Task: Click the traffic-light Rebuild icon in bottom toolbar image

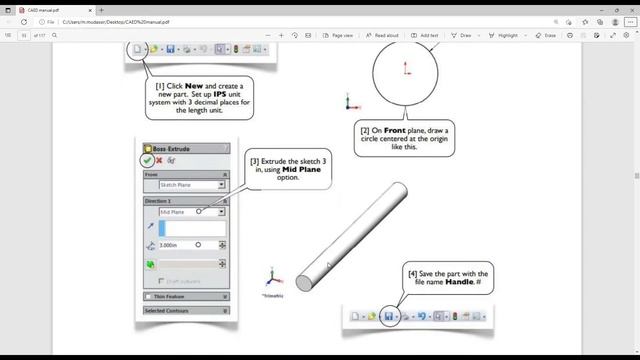Action: click(455, 316)
